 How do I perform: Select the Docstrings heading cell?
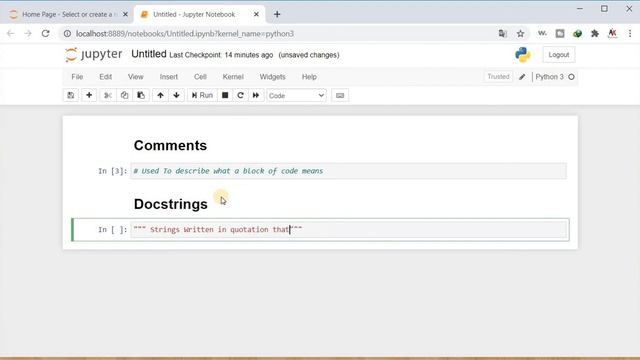(x=171, y=204)
